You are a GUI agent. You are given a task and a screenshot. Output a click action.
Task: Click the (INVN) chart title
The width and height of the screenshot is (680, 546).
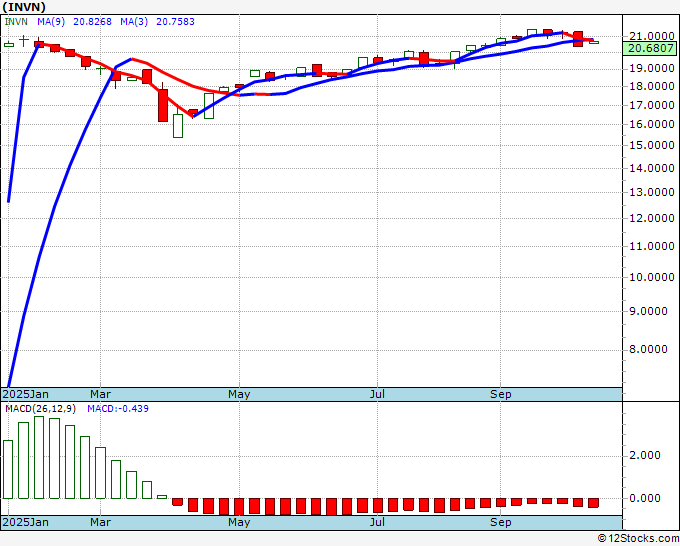click(24, 7)
